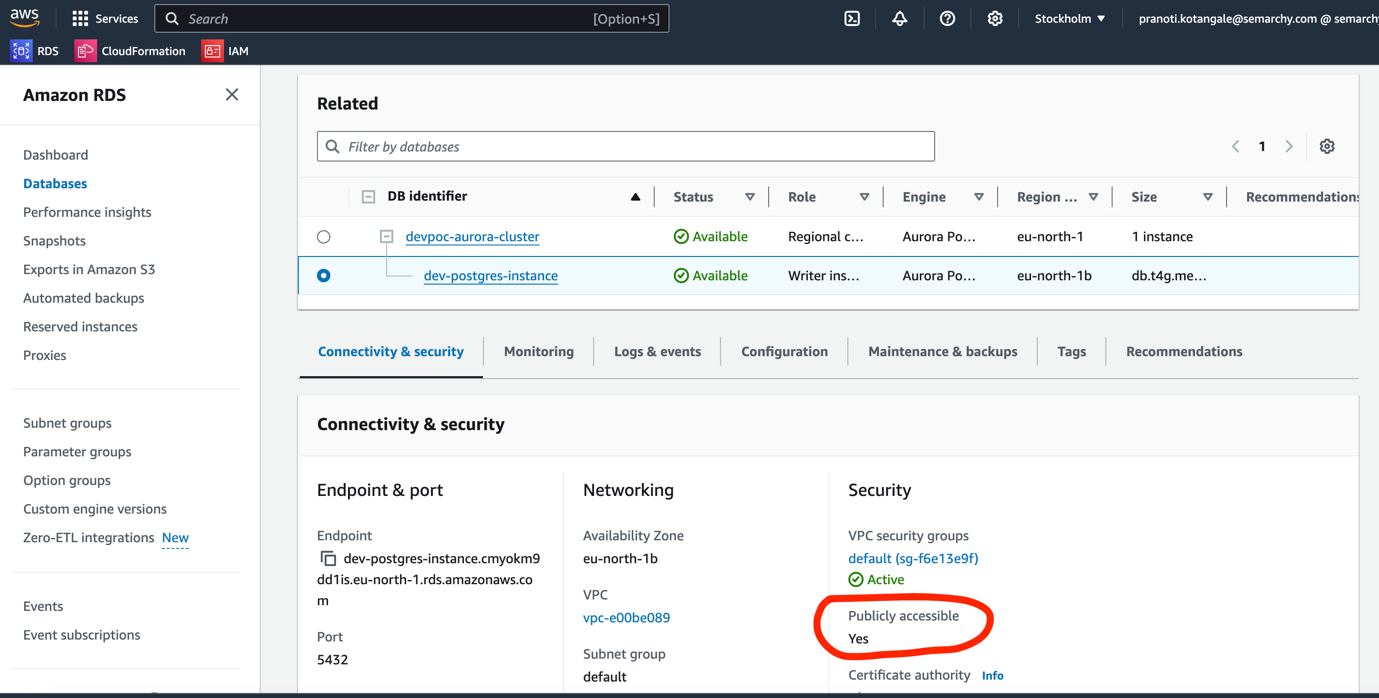
Task: Open the Engine column filter arrow
Action: (x=979, y=197)
